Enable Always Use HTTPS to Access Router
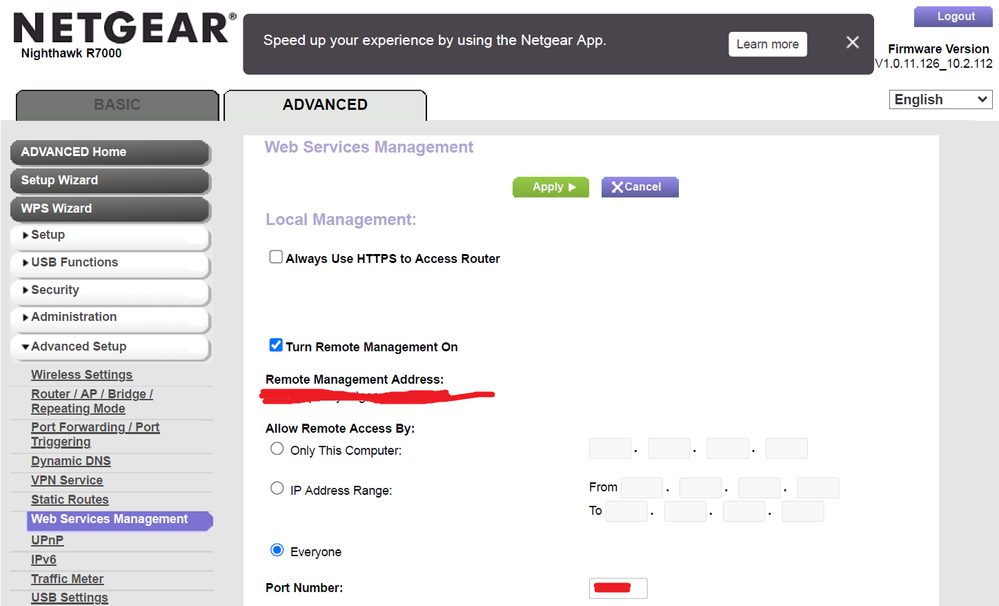The height and width of the screenshot is (606, 999). click(275, 257)
